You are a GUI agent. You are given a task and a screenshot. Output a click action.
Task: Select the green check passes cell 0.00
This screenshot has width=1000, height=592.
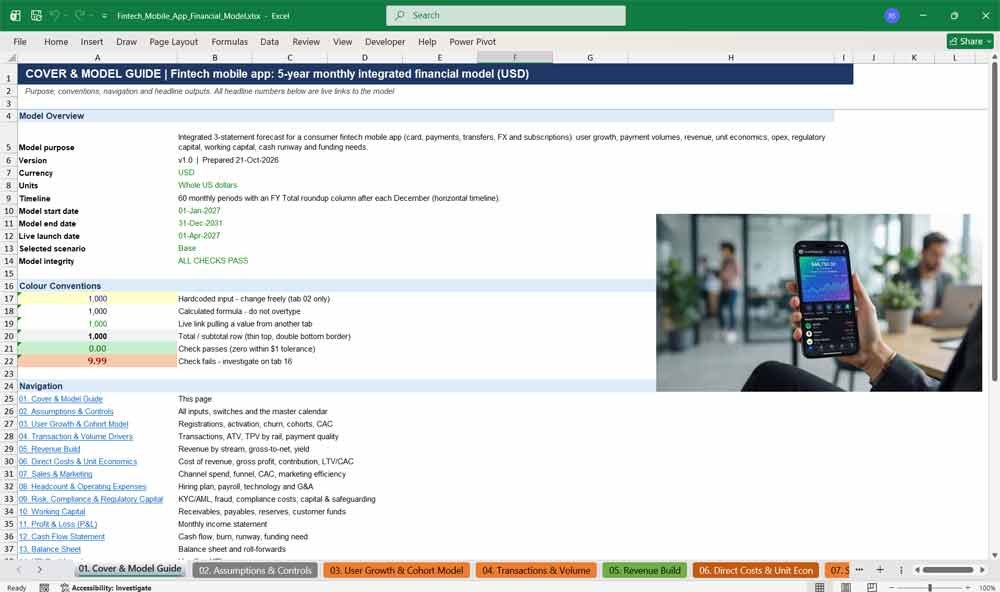[97, 349]
